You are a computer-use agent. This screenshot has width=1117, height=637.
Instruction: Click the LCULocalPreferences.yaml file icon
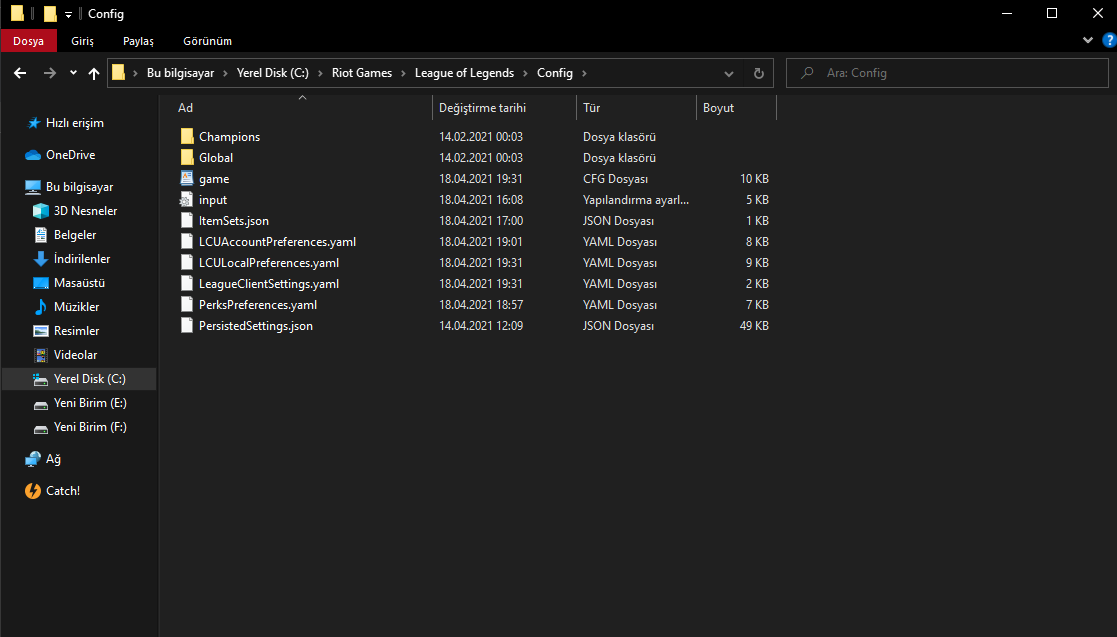pyautogui.click(x=187, y=263)
